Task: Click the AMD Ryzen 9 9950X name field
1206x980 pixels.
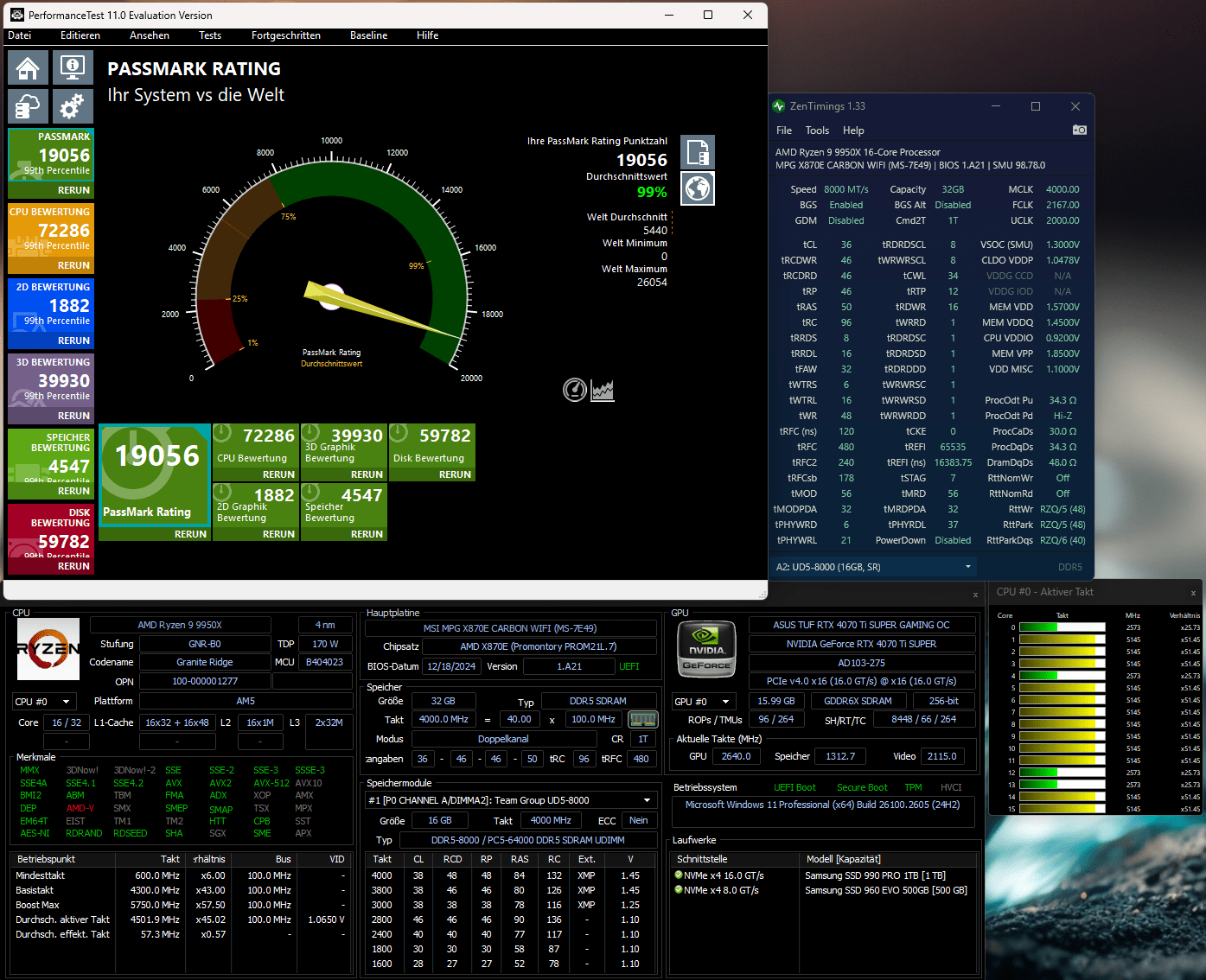Action: 180,625
